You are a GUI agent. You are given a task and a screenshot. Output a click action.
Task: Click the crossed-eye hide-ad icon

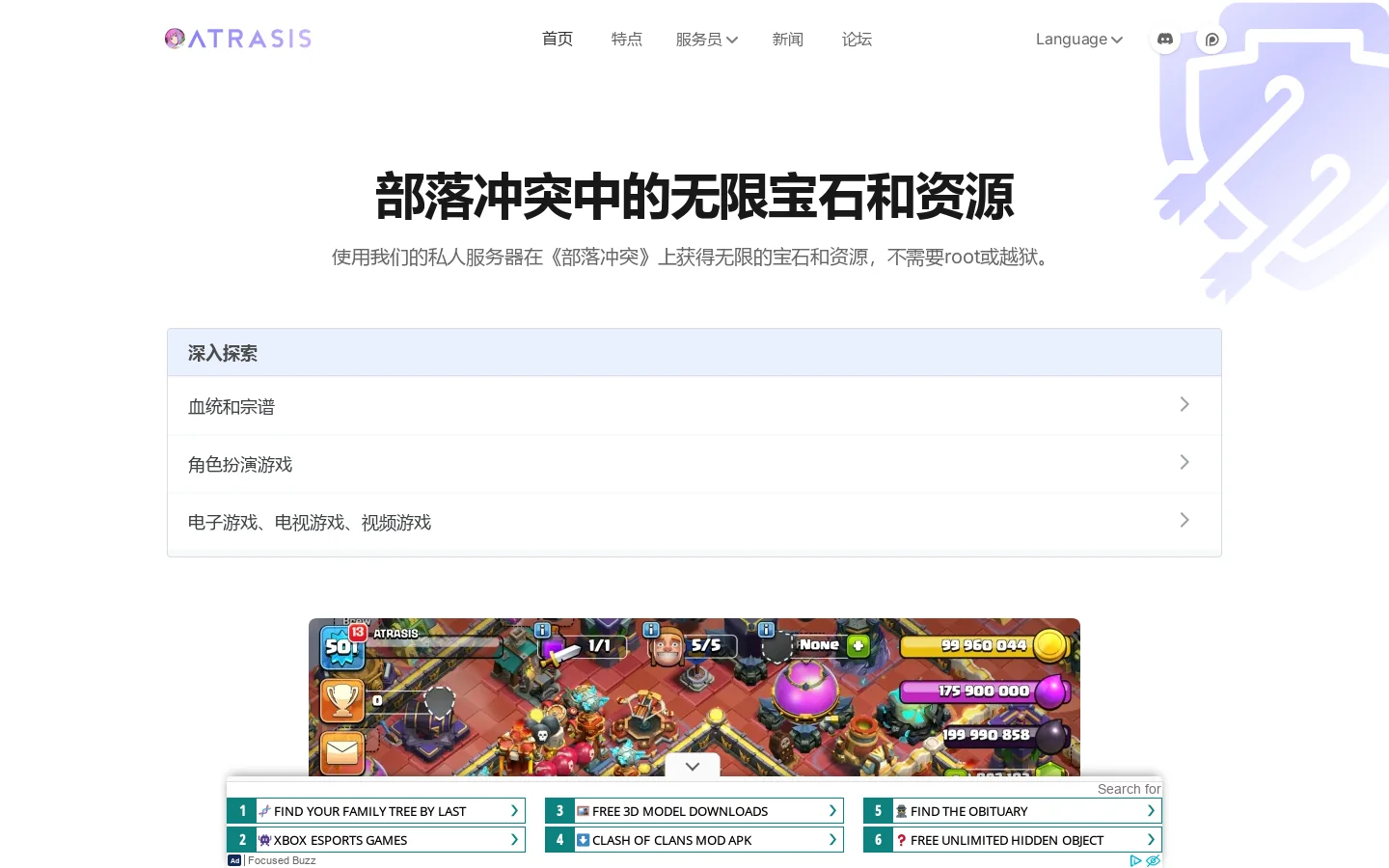pos(1153,860)
